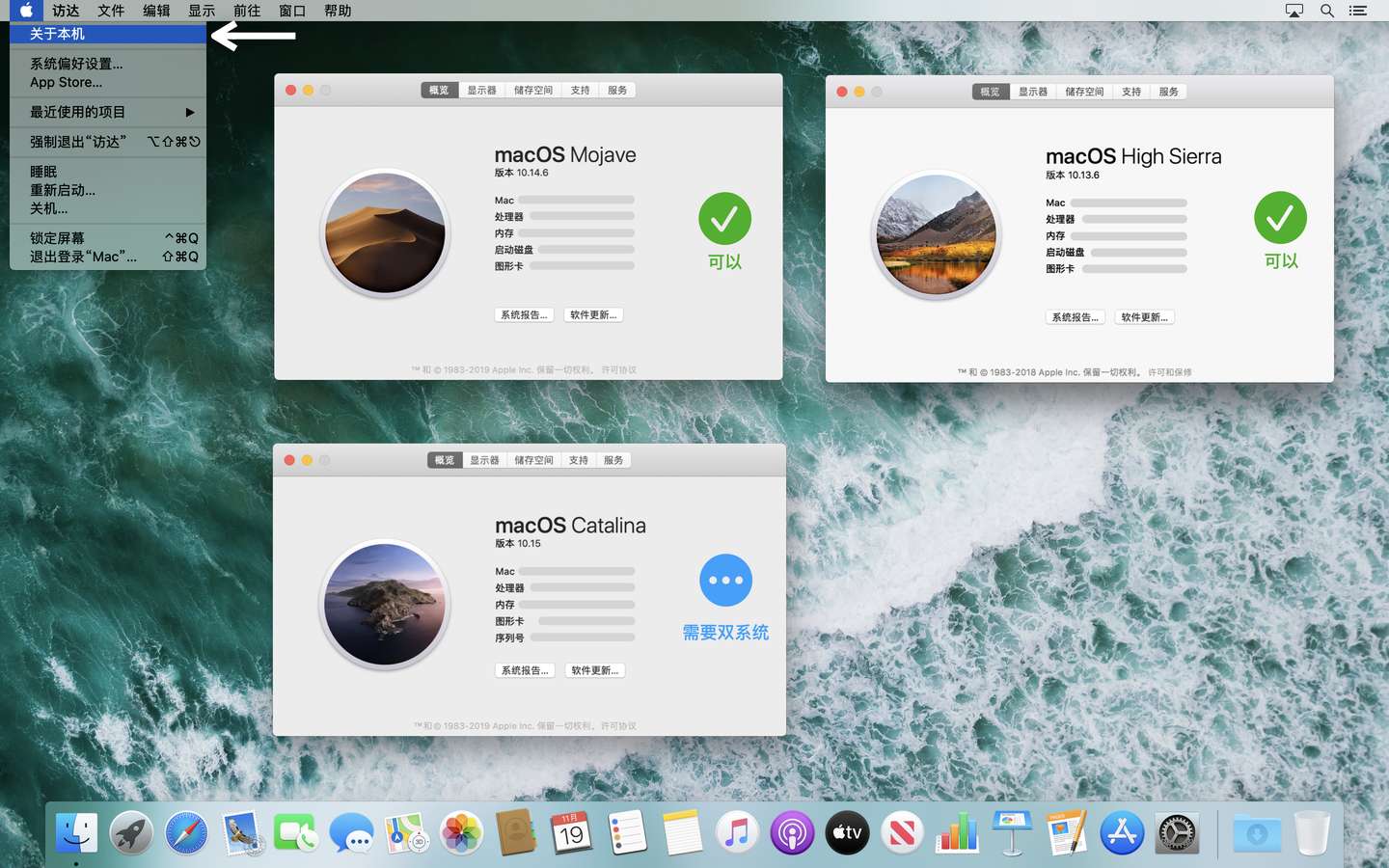Click 软件更新… in Mojave window
This screenshot has height=868, width=1389.
pos(593,315)
